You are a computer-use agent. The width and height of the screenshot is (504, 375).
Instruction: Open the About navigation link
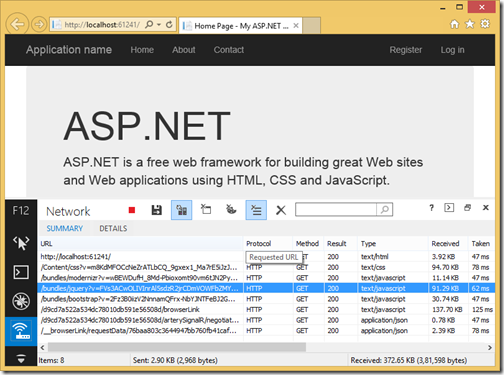point(184,50)
